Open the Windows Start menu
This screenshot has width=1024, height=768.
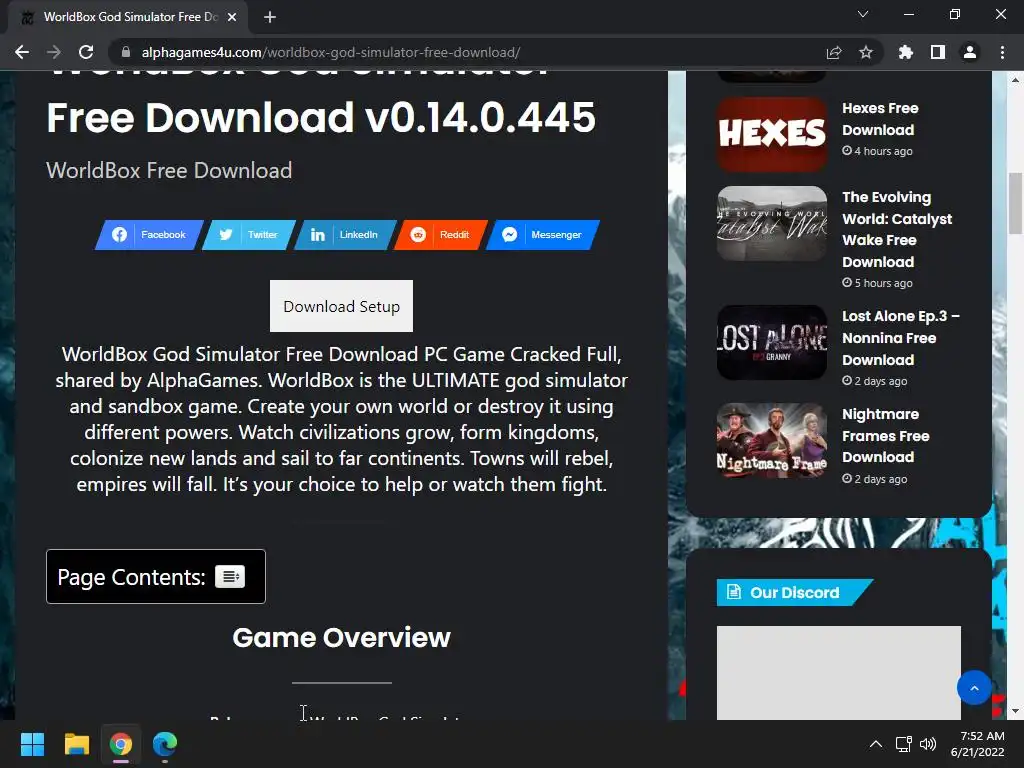point(32,744)
